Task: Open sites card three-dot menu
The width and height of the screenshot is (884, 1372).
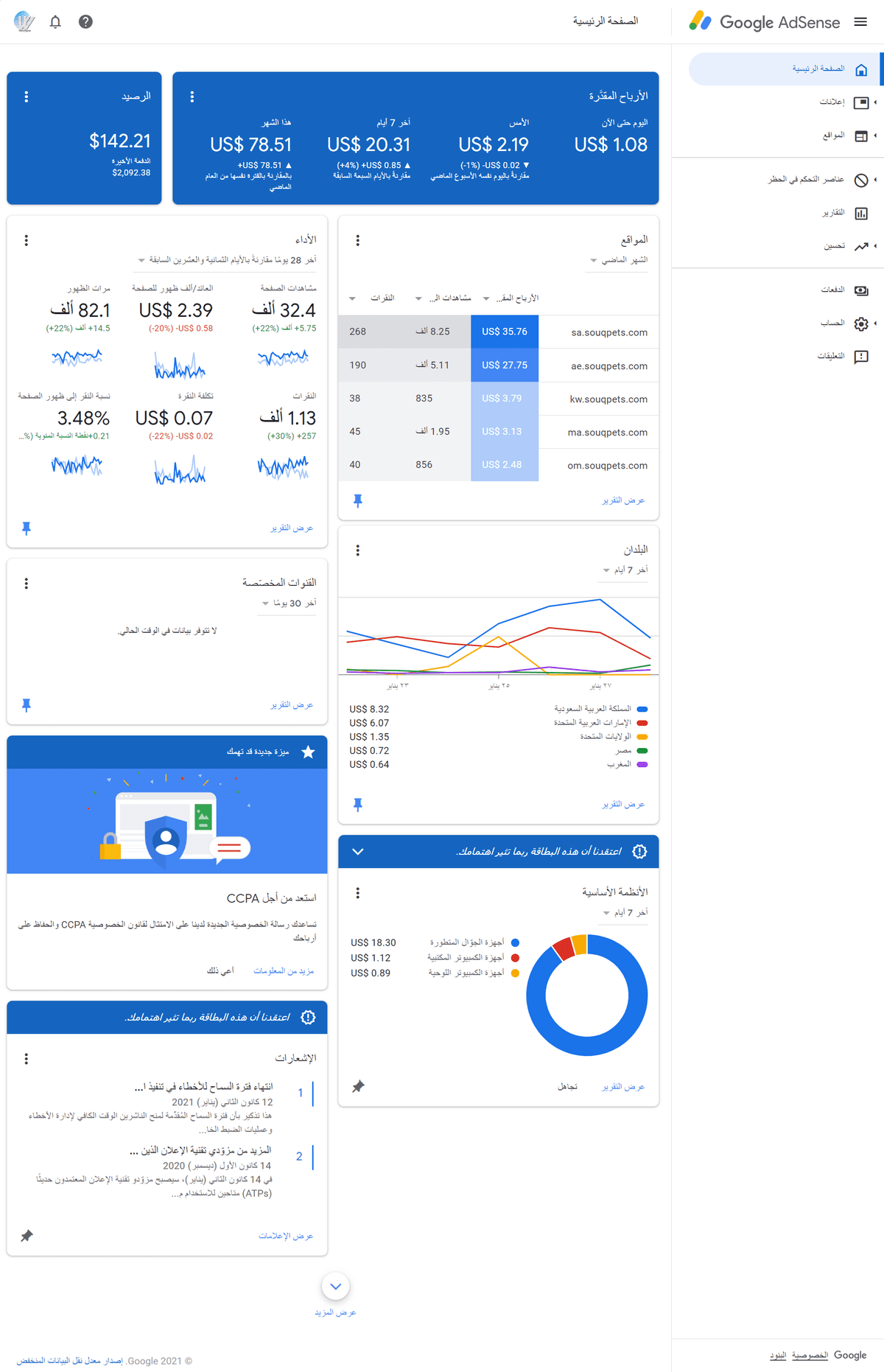Action: coord(358,240)
